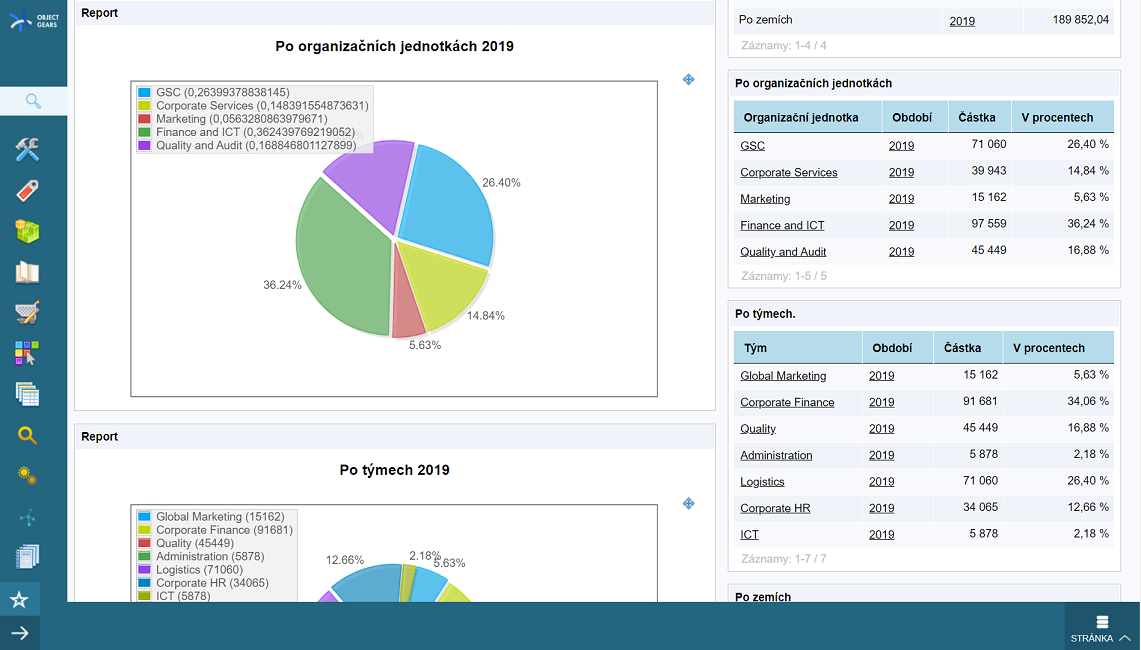Sort by the Částka column header
1141x650 pixels.
click(978, 117)
